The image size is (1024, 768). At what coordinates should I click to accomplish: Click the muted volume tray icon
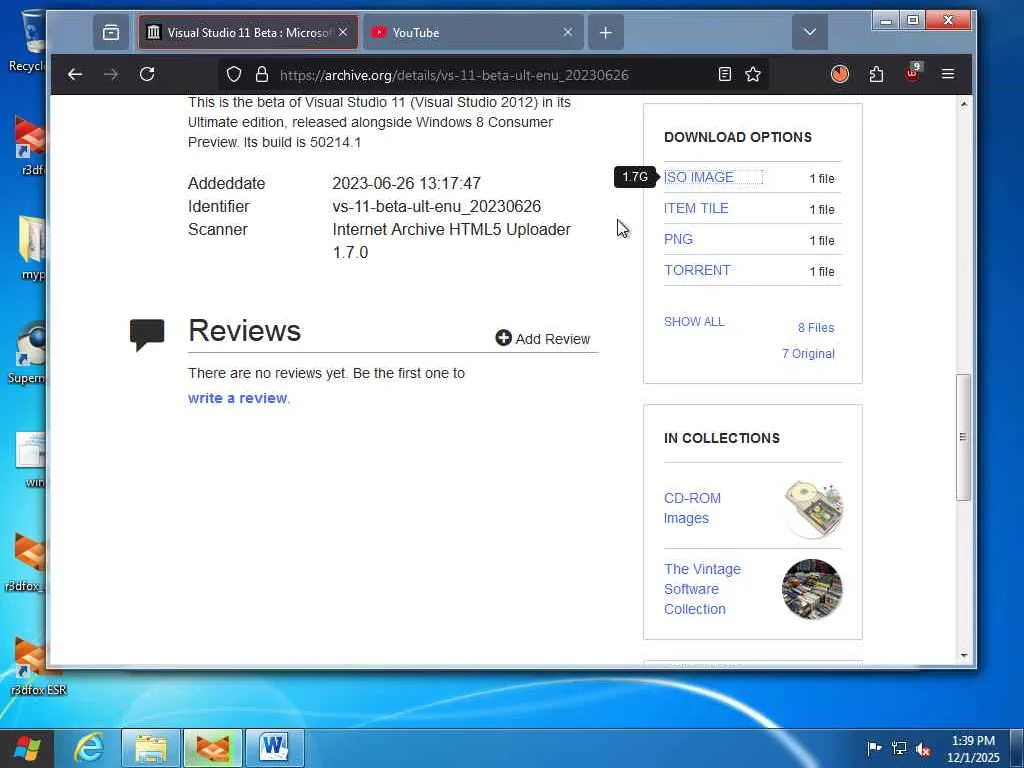pyautogui.click(x=923, y=749)
